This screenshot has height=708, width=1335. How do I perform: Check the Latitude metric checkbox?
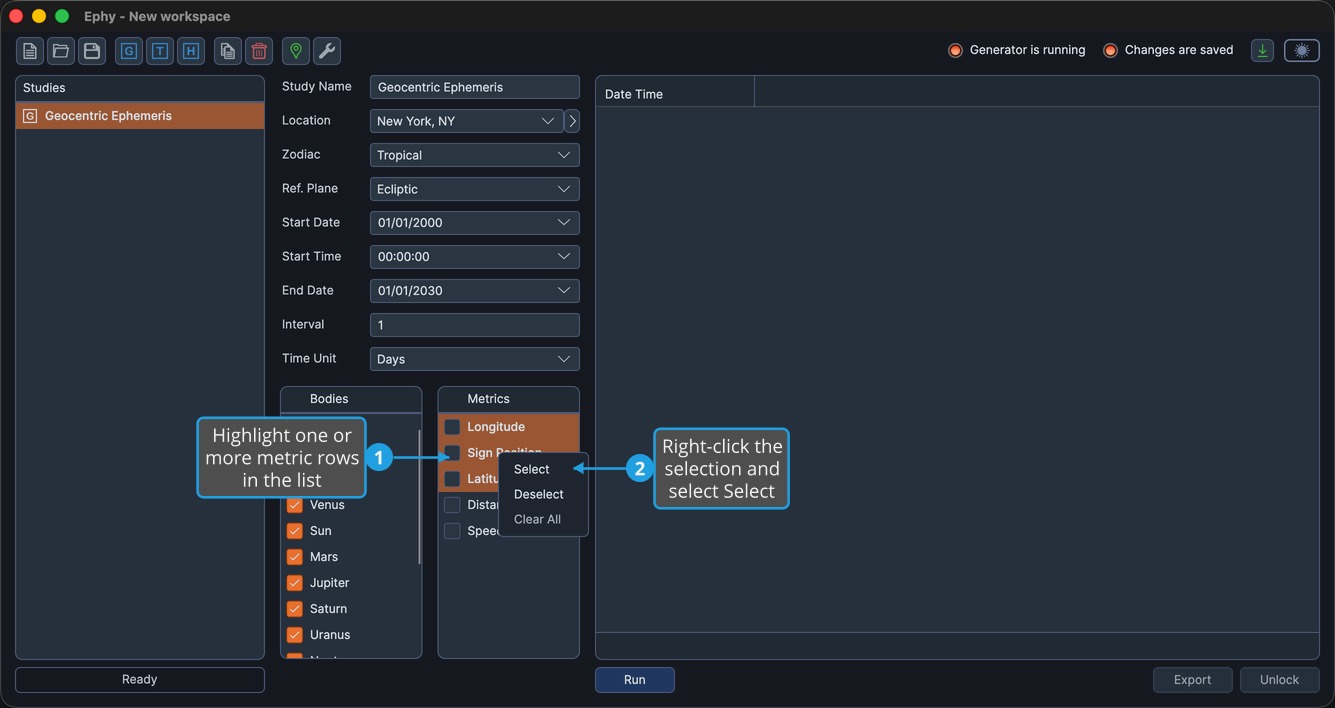(x=452, y=479)
